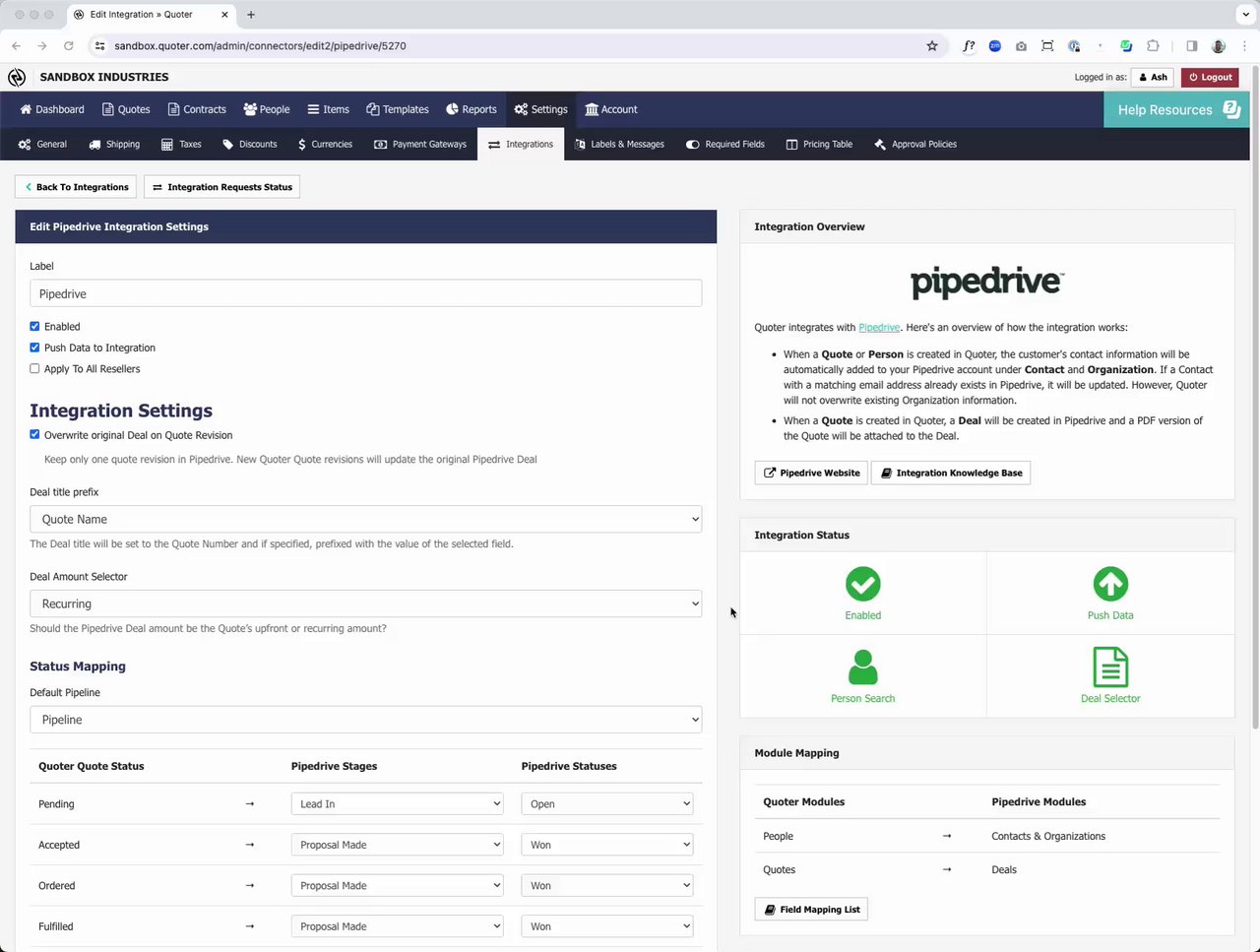This screenshot has height=952, width=1260.
Task: Click the green Person Search icon
Action: pyautogui.click(x=863, y=666)
